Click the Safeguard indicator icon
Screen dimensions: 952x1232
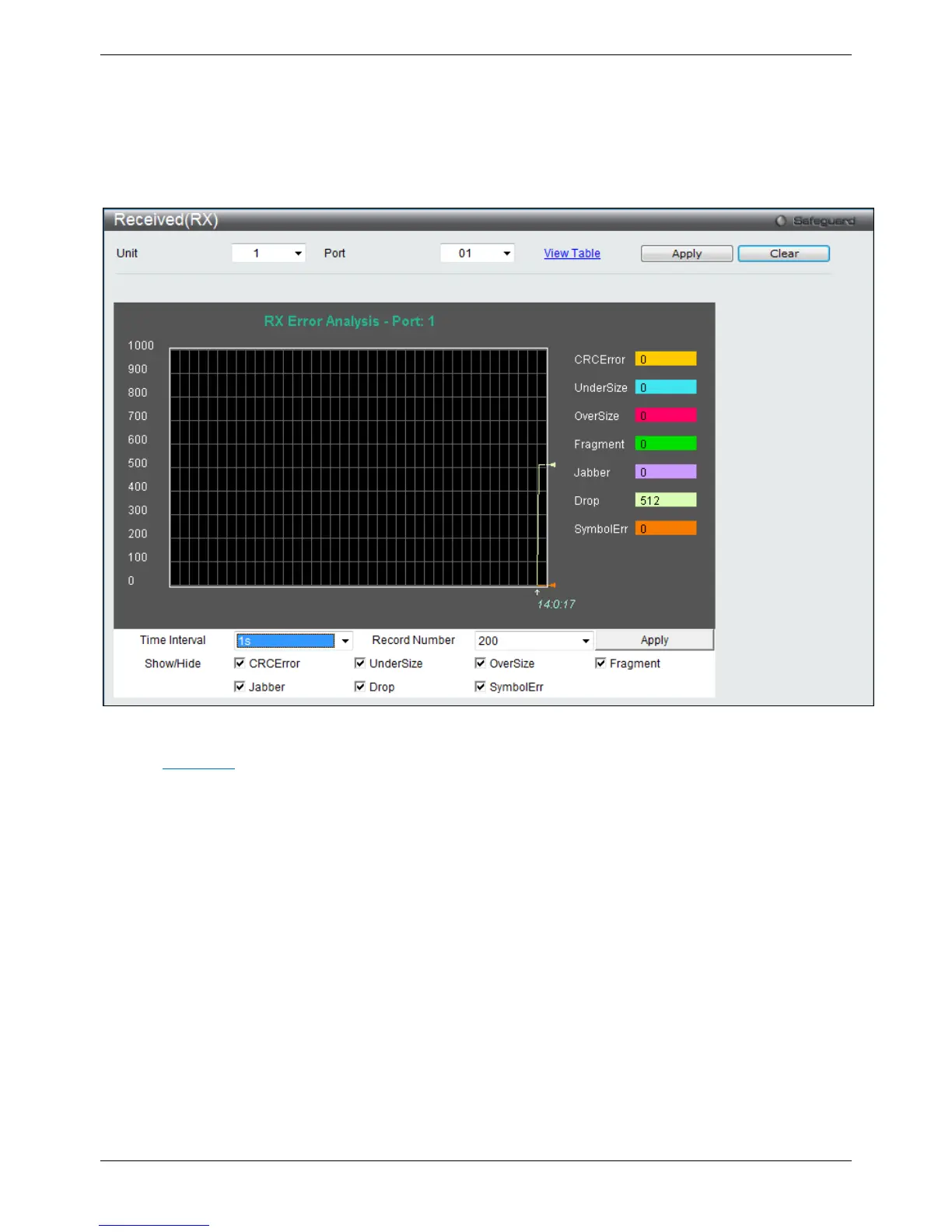pos(781,221)
